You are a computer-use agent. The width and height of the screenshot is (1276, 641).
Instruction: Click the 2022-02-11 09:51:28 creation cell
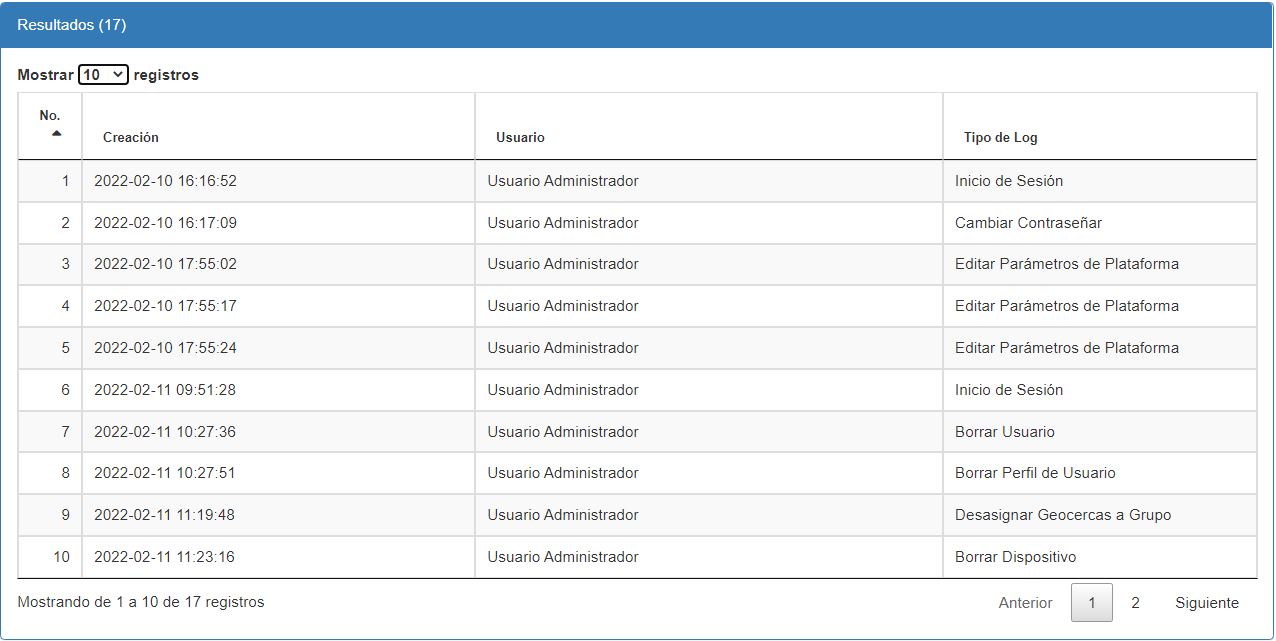[165, 390]
